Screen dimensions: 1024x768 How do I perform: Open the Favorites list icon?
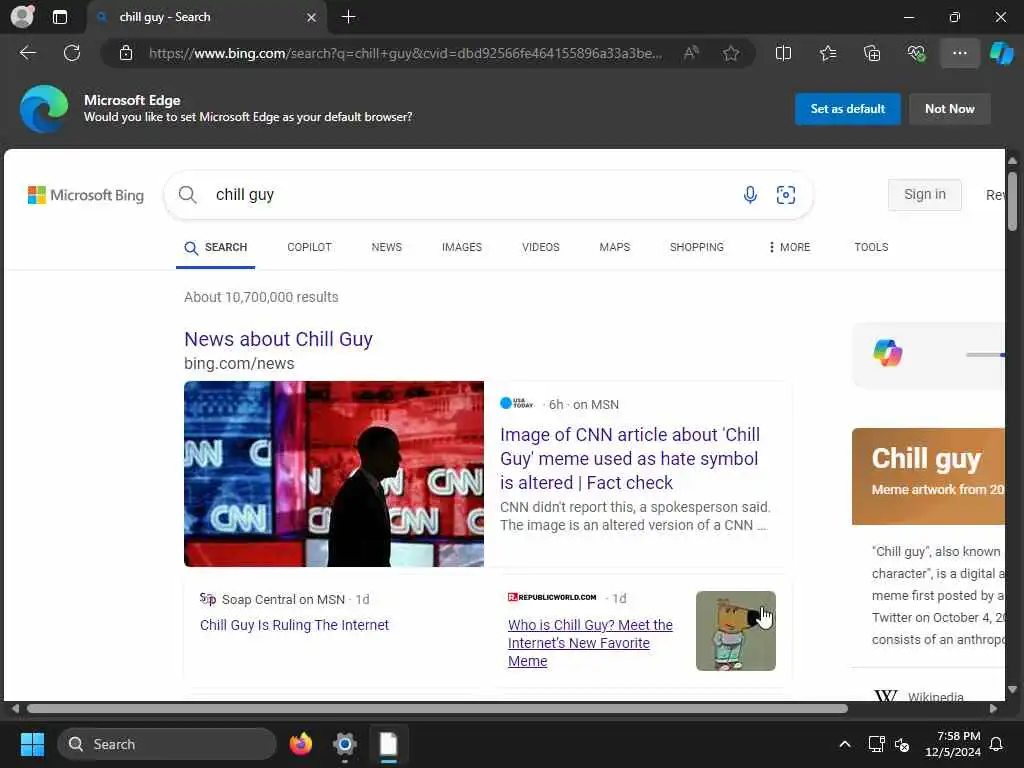click(827, 53)
